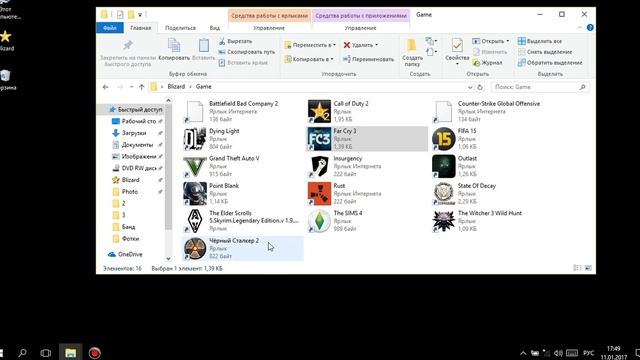The width and height of the screenshot is (640, 360).
Task: Select Counter-Strike Global Offensive file icon
Action: [444, 111]
